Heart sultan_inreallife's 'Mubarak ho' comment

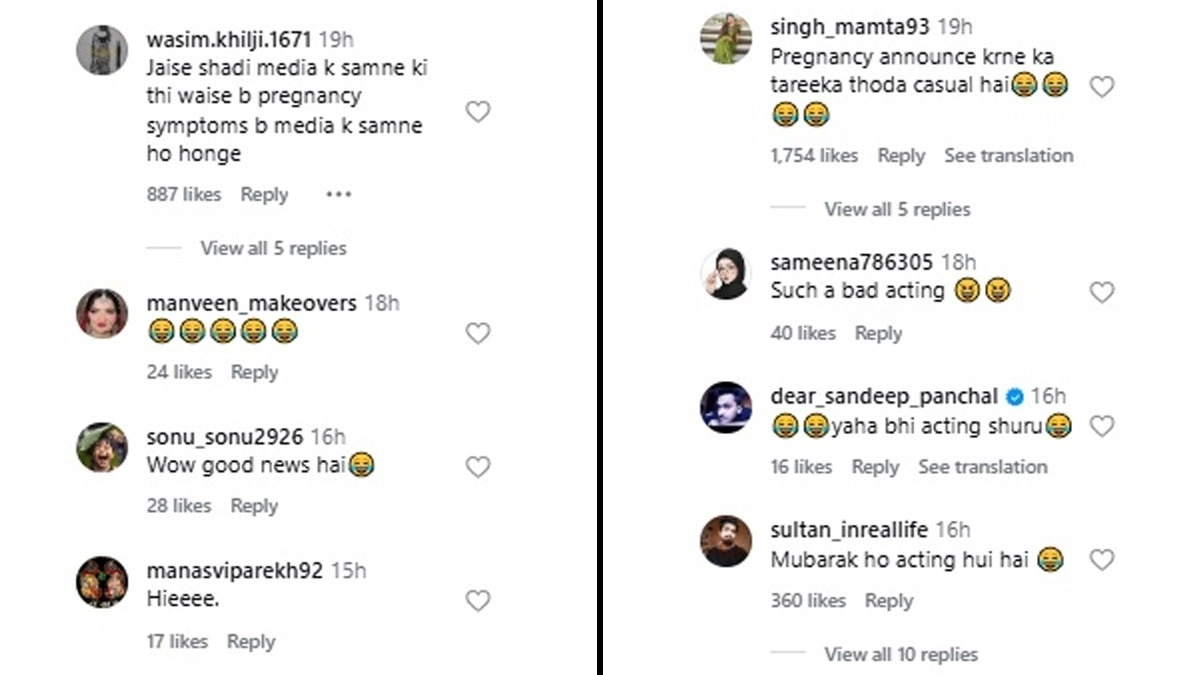tap(1101, 560)
